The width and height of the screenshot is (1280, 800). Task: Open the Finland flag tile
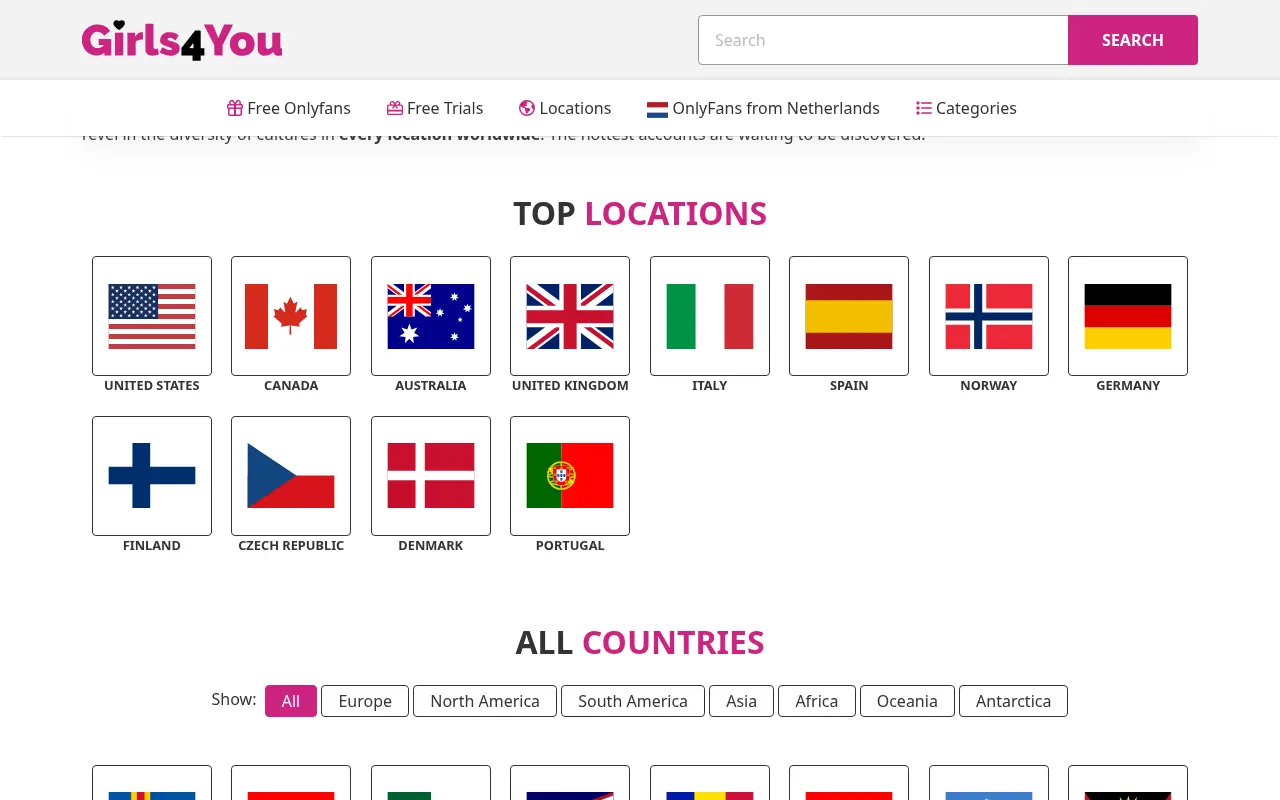(152, 476)
